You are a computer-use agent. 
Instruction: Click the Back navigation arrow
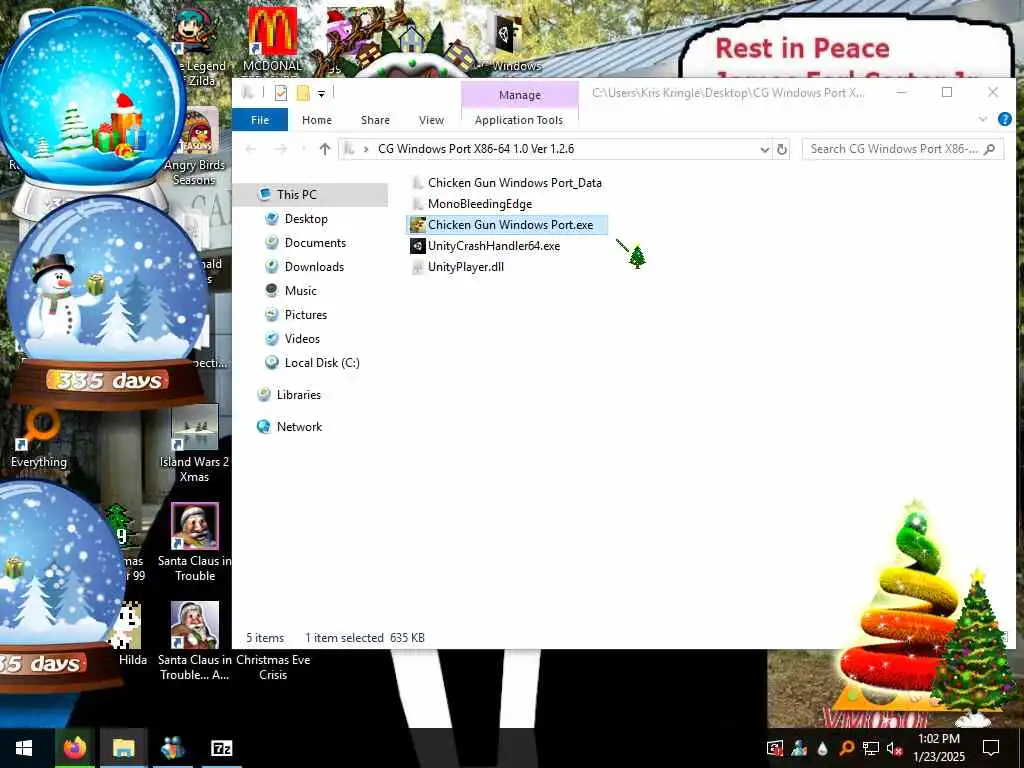[x=250, y=149]
